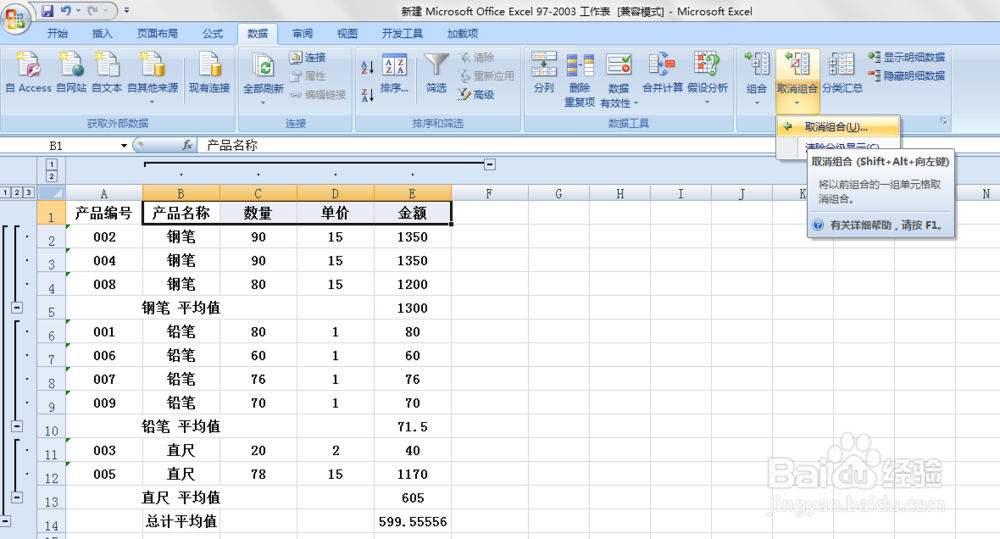Click the Name Box showing B1
The width and height of the screenshot is (1000, 539).
pos(61,145)
